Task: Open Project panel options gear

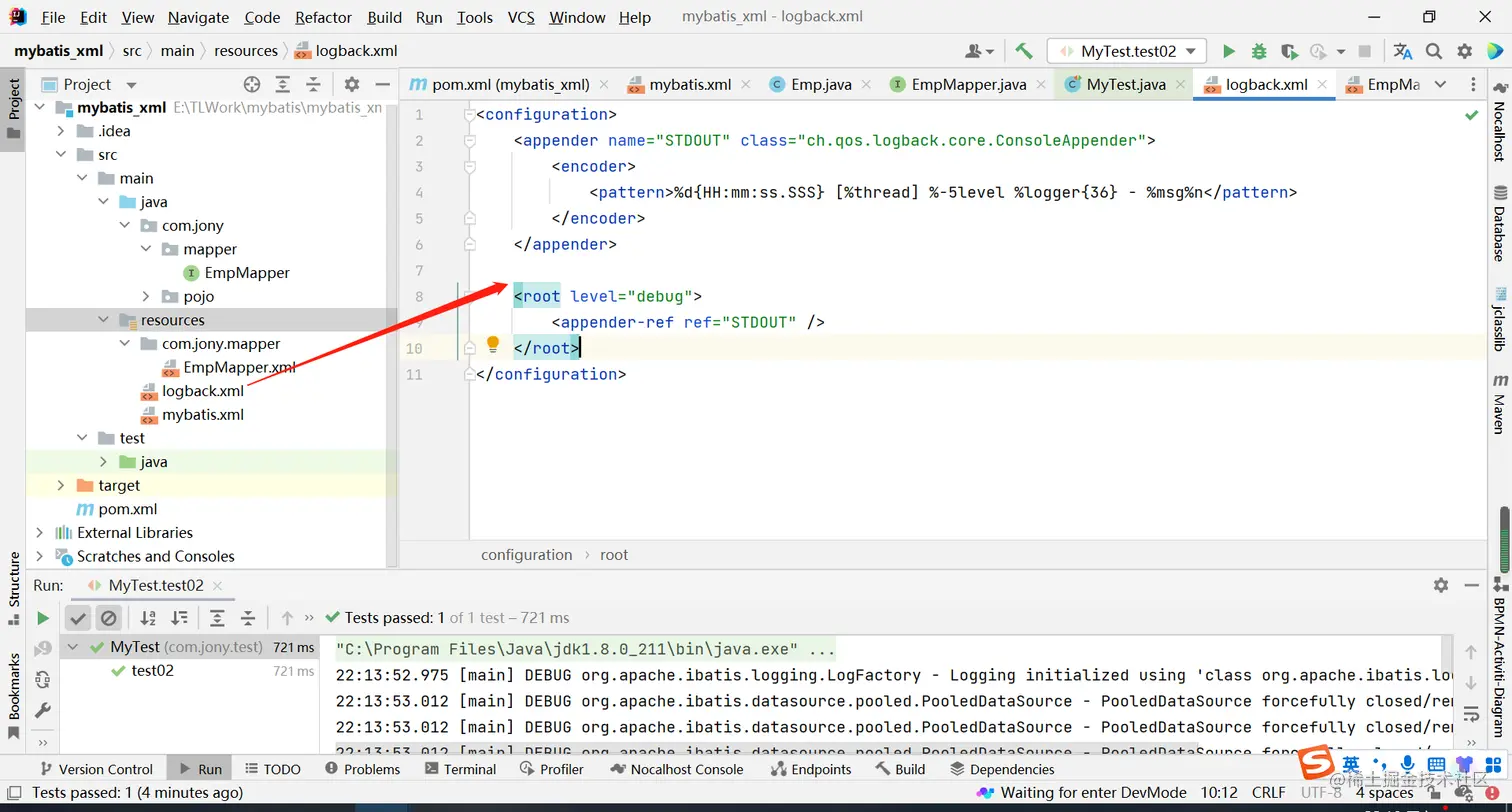Action: (x=352, y=85)
